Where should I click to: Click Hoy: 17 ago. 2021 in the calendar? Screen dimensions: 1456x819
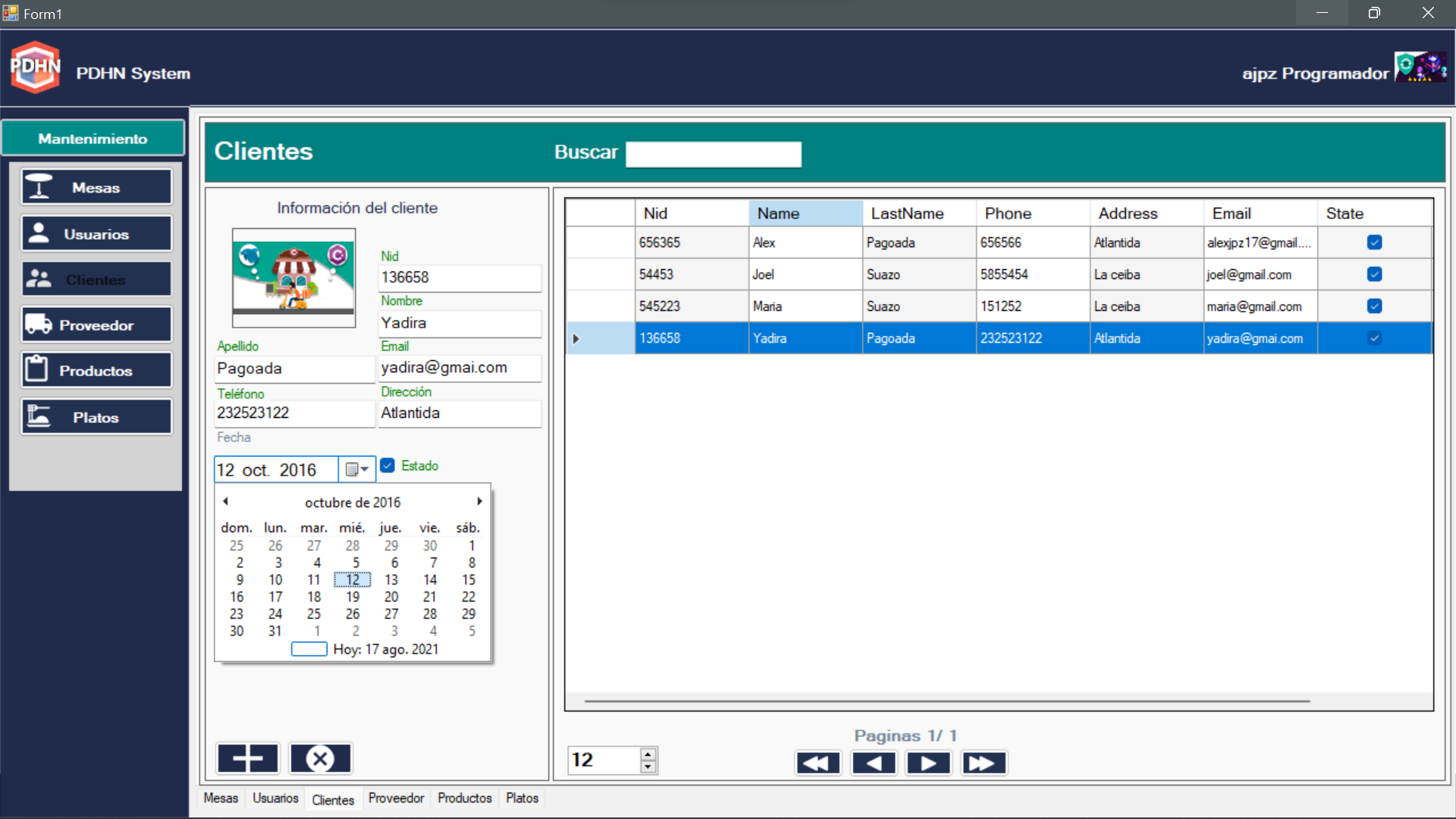(x=385, y=649)
